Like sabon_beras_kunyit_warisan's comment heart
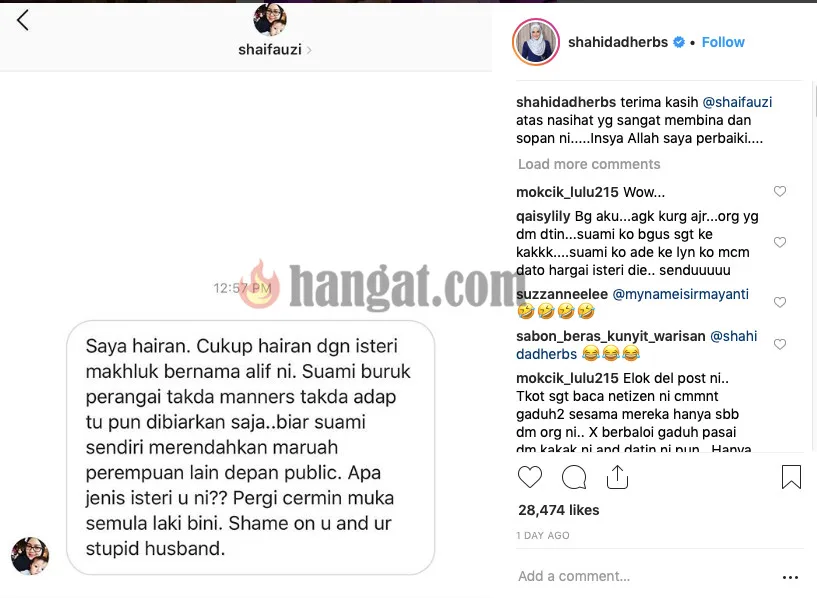The height and width of the screenshot is (598, 817). [x=780, y=344]
